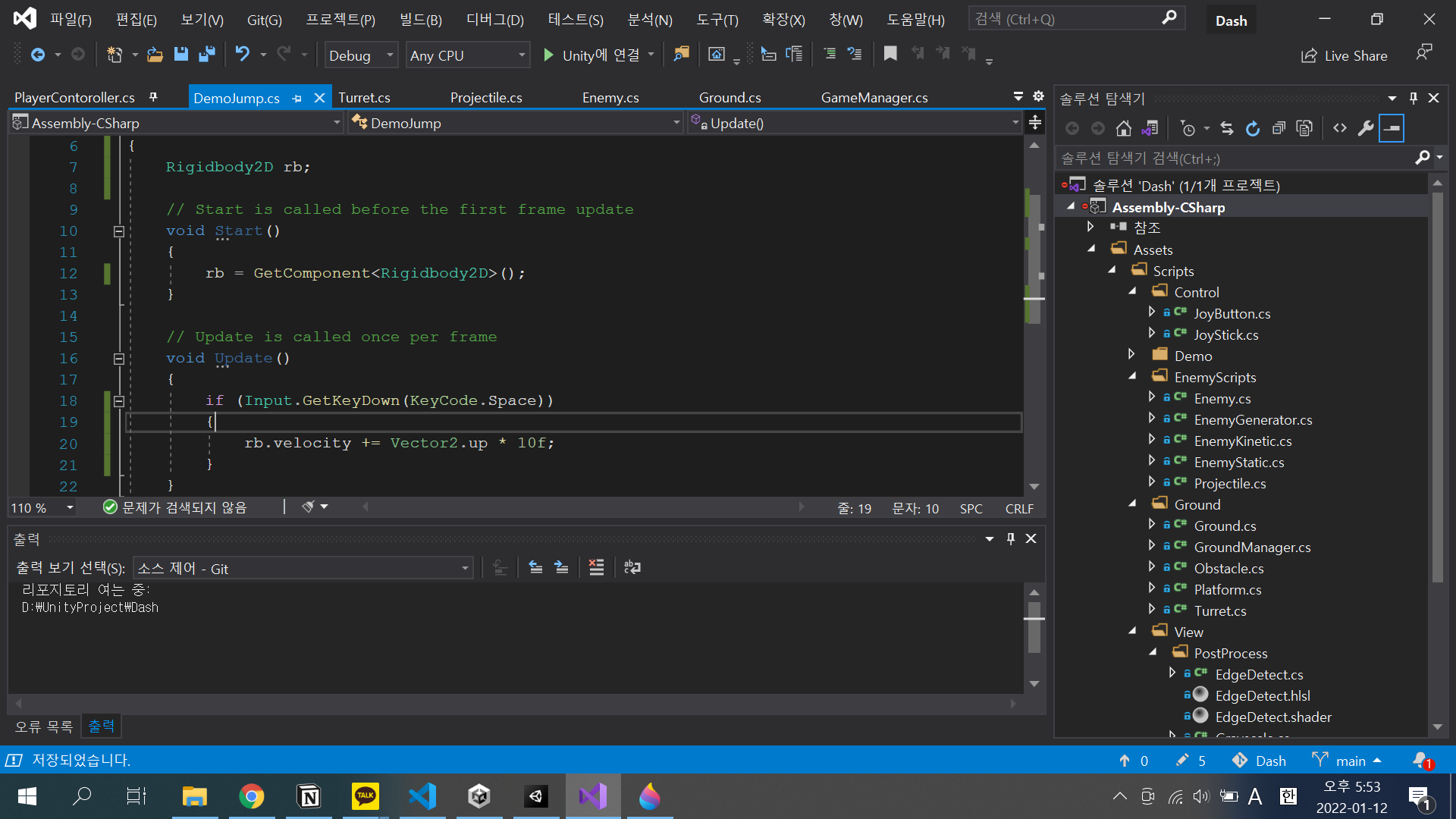Refresh Solution Explorer
1456x819 pixels.
[1253, 128]
